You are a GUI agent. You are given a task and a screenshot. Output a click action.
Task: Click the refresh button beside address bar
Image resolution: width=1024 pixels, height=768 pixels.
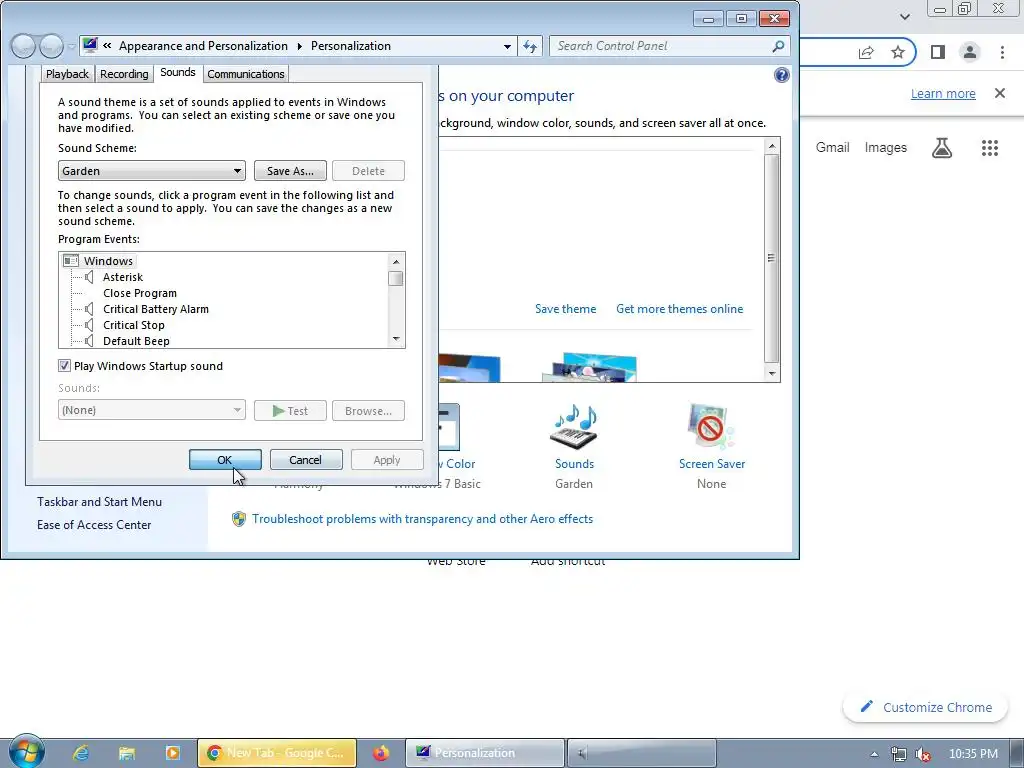(x=530, y=46)
